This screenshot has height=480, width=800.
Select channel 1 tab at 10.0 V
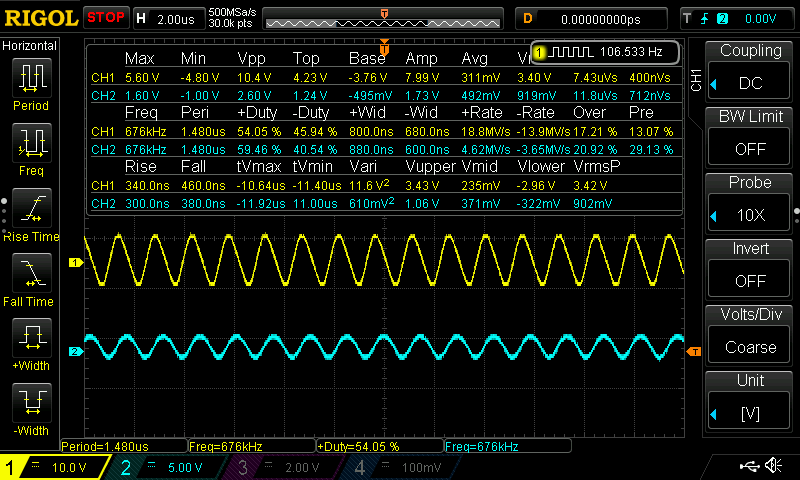tap(54, 467)
